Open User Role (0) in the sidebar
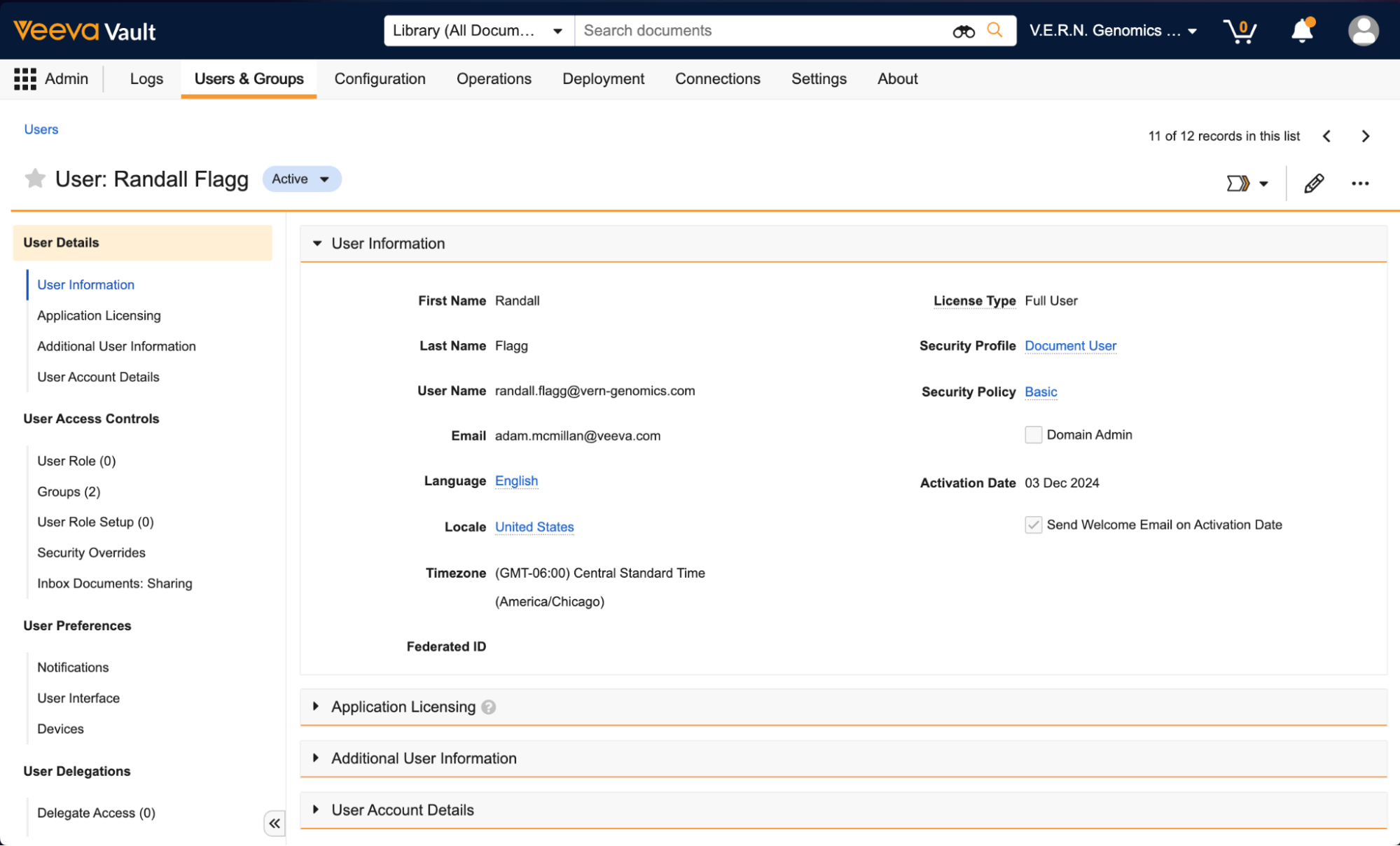This screenshot has width=1400, height=846. pos(76,461)
